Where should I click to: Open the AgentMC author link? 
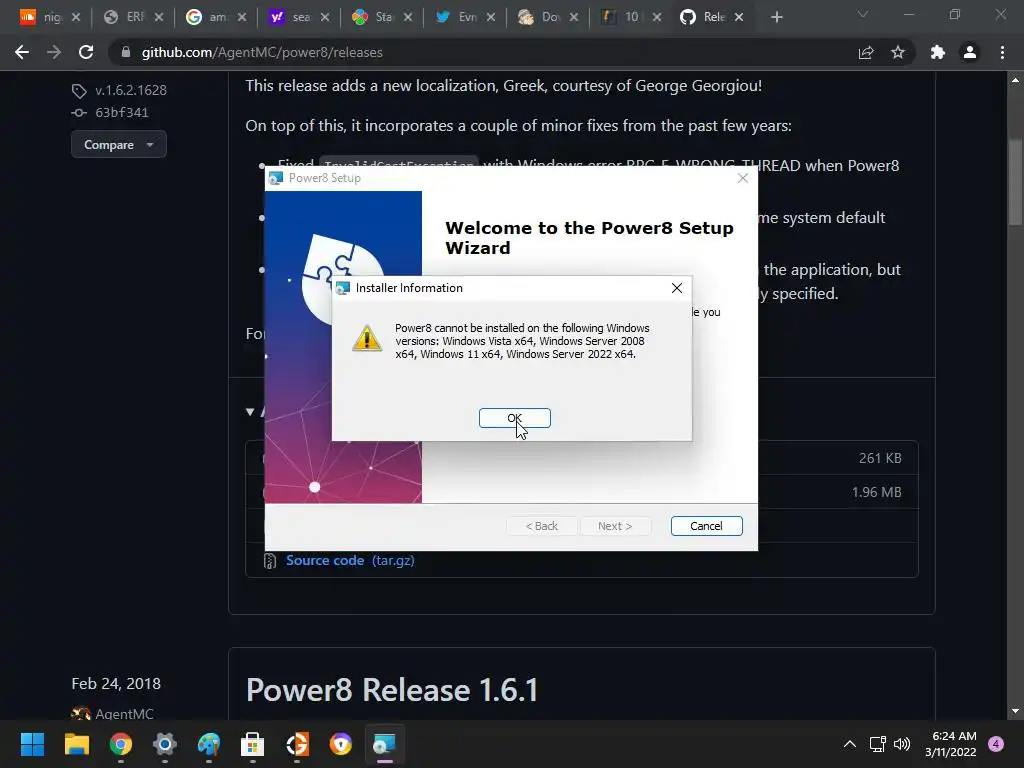[x=124, y=714]
